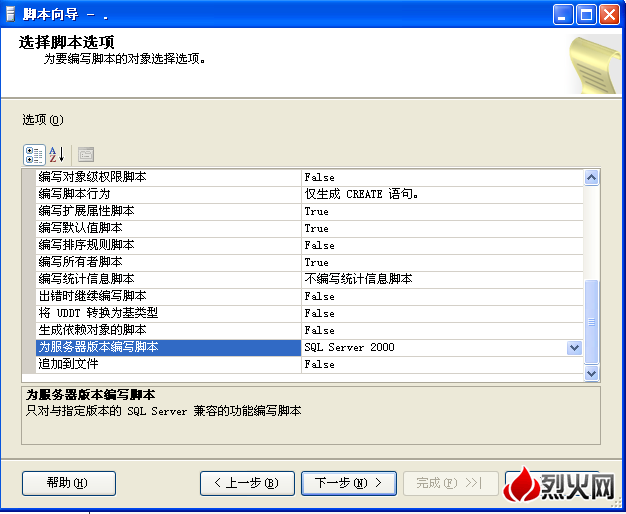This screenshot has width=626, height=514.
Task: Click the True value of 编写扩展属性脚本
Action: coord(442,211)
